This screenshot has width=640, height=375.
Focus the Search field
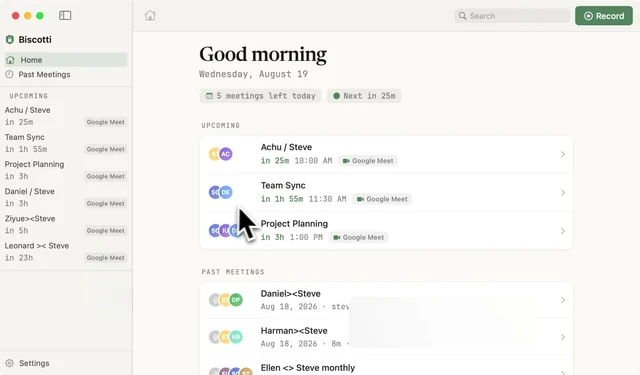512,16
